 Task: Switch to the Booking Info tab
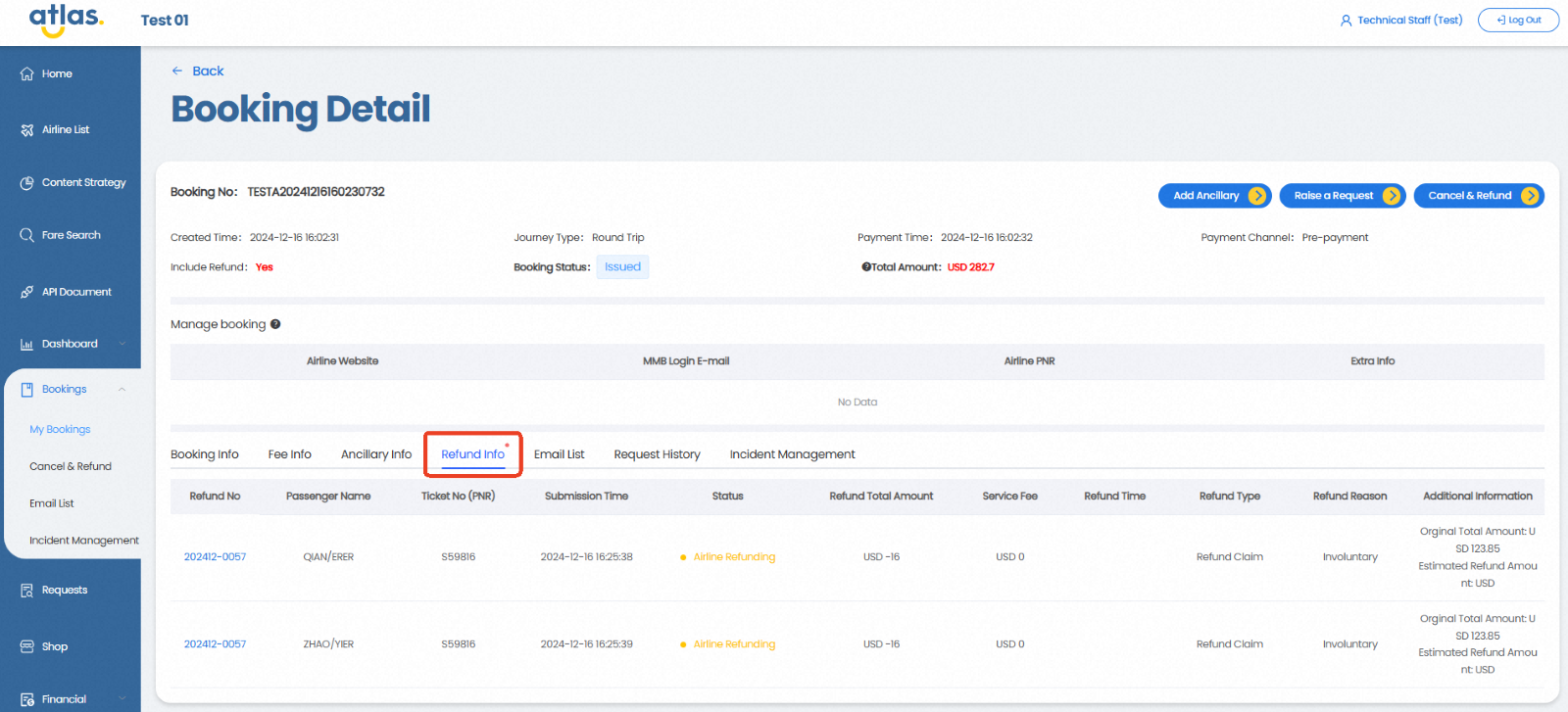[204, 454]
